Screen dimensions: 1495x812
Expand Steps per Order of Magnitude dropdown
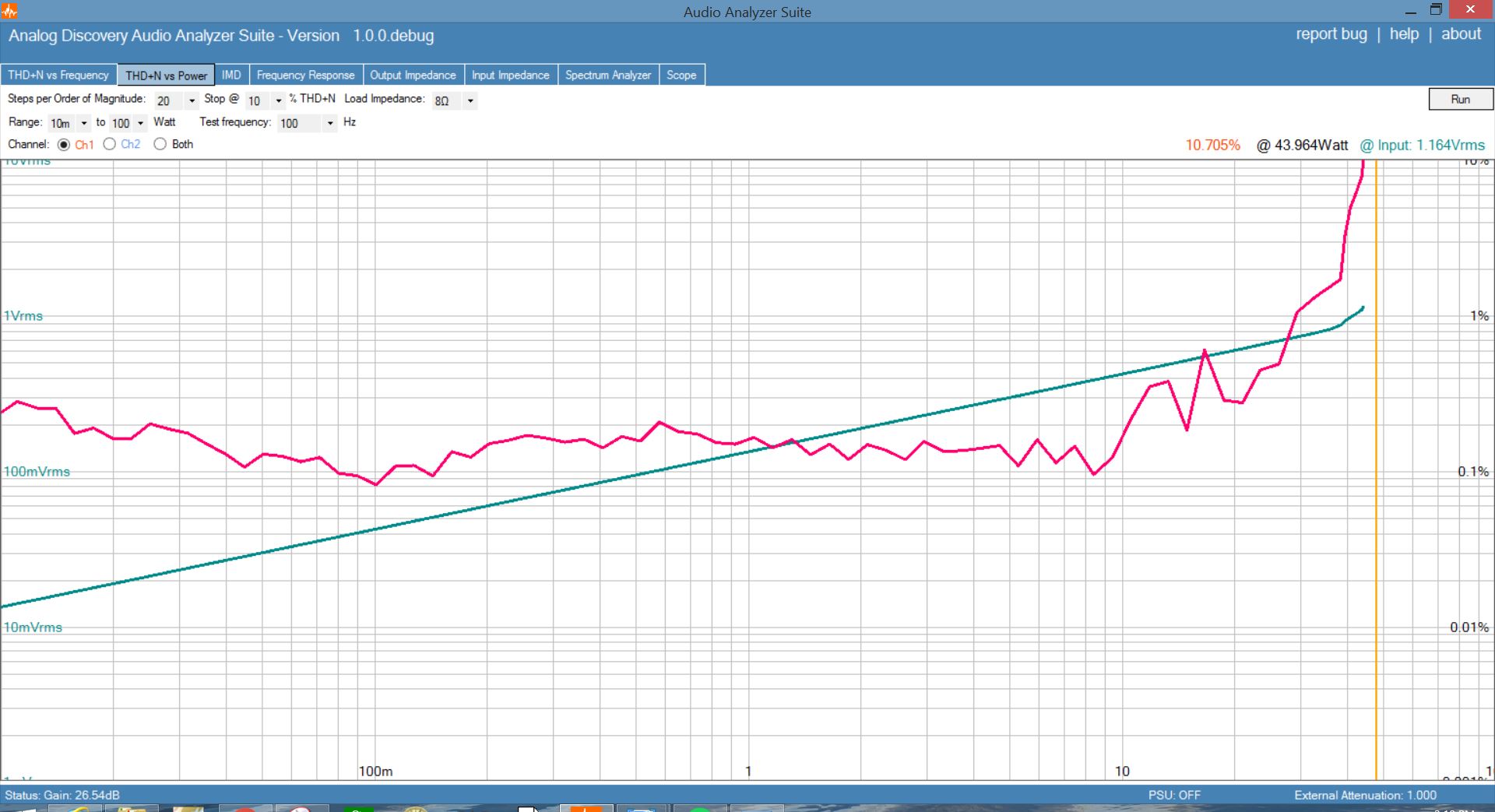pos(192,100)
